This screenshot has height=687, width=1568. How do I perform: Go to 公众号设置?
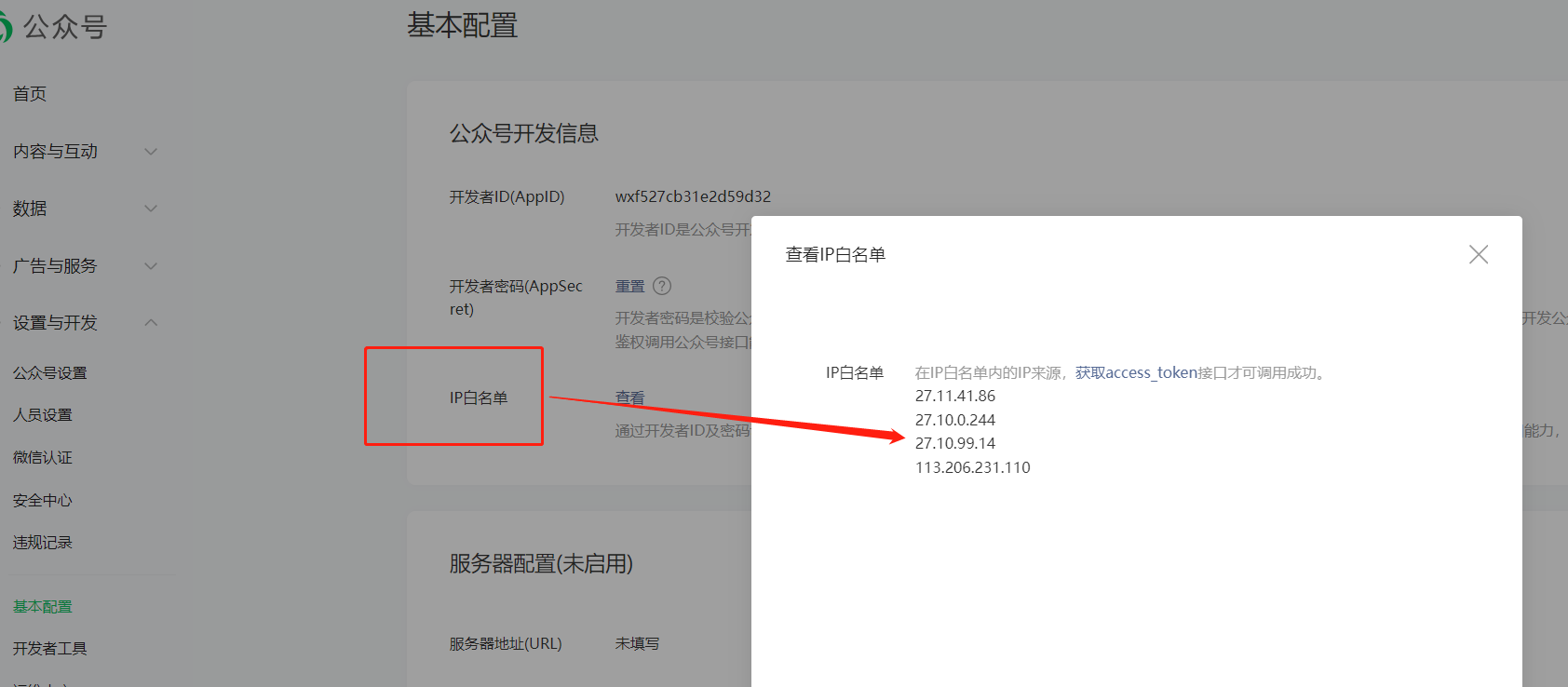pos(50,373)
